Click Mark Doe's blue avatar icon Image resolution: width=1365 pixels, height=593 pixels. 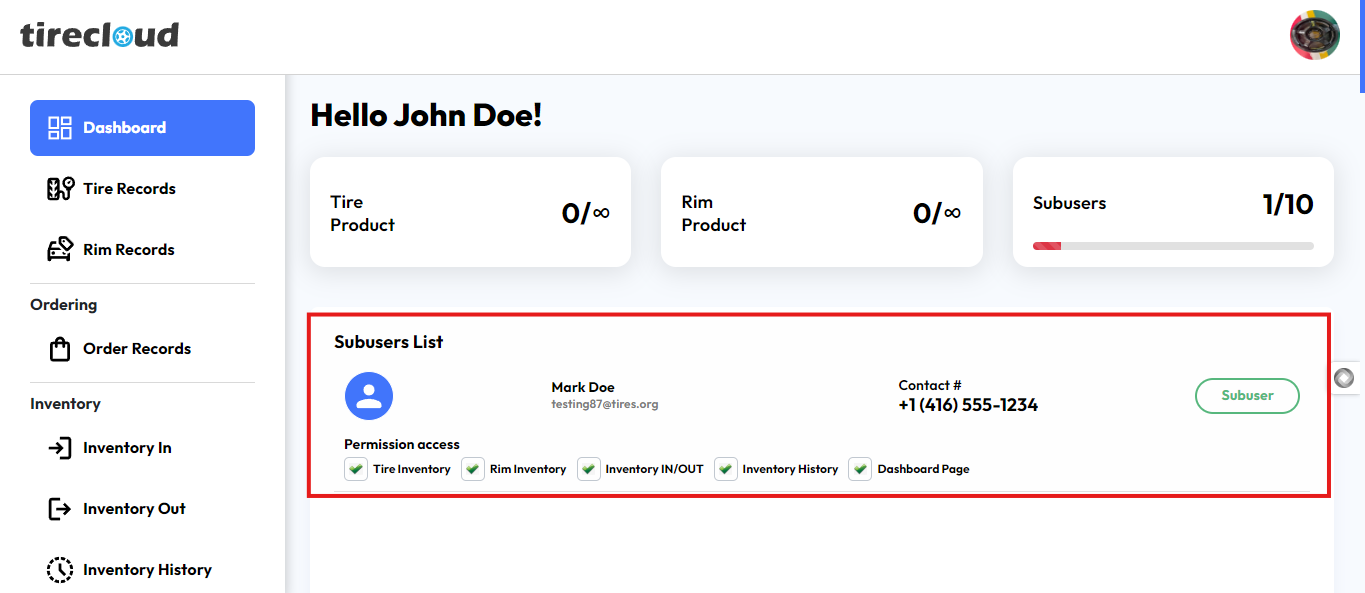tap(369, 396)
